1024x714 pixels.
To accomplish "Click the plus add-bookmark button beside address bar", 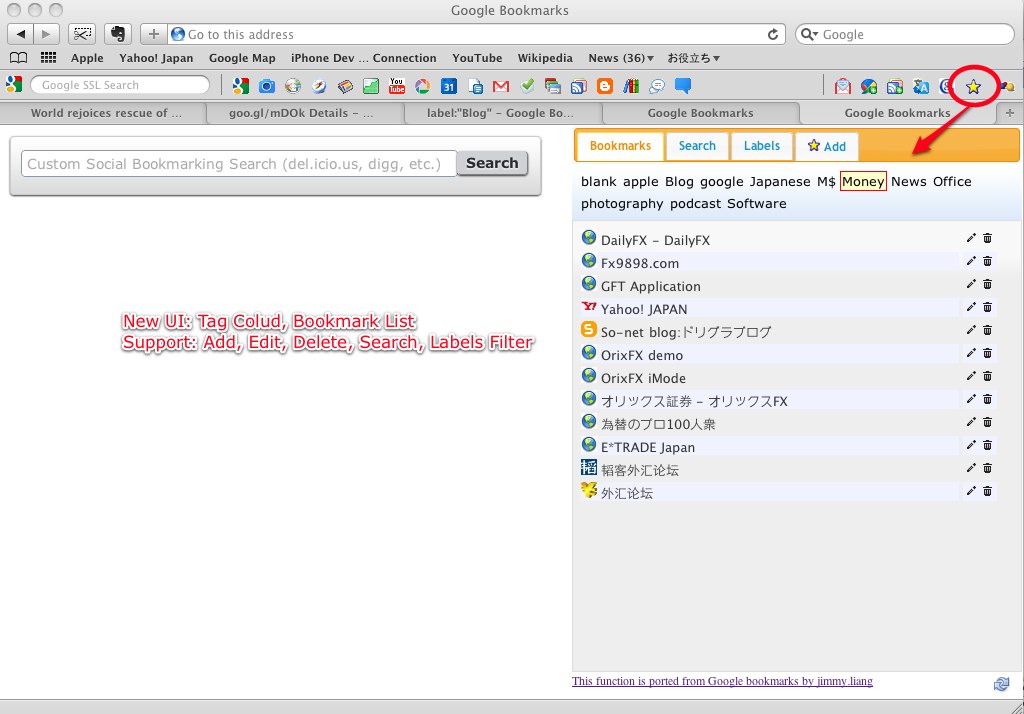I will (153, 34).
